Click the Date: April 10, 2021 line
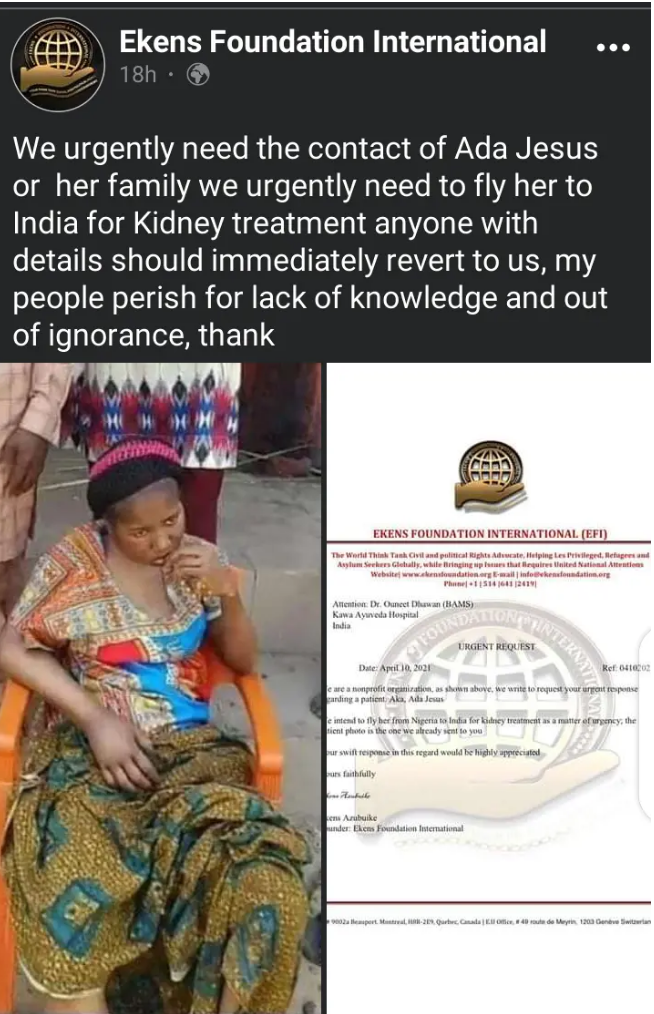 pos(394,667)
